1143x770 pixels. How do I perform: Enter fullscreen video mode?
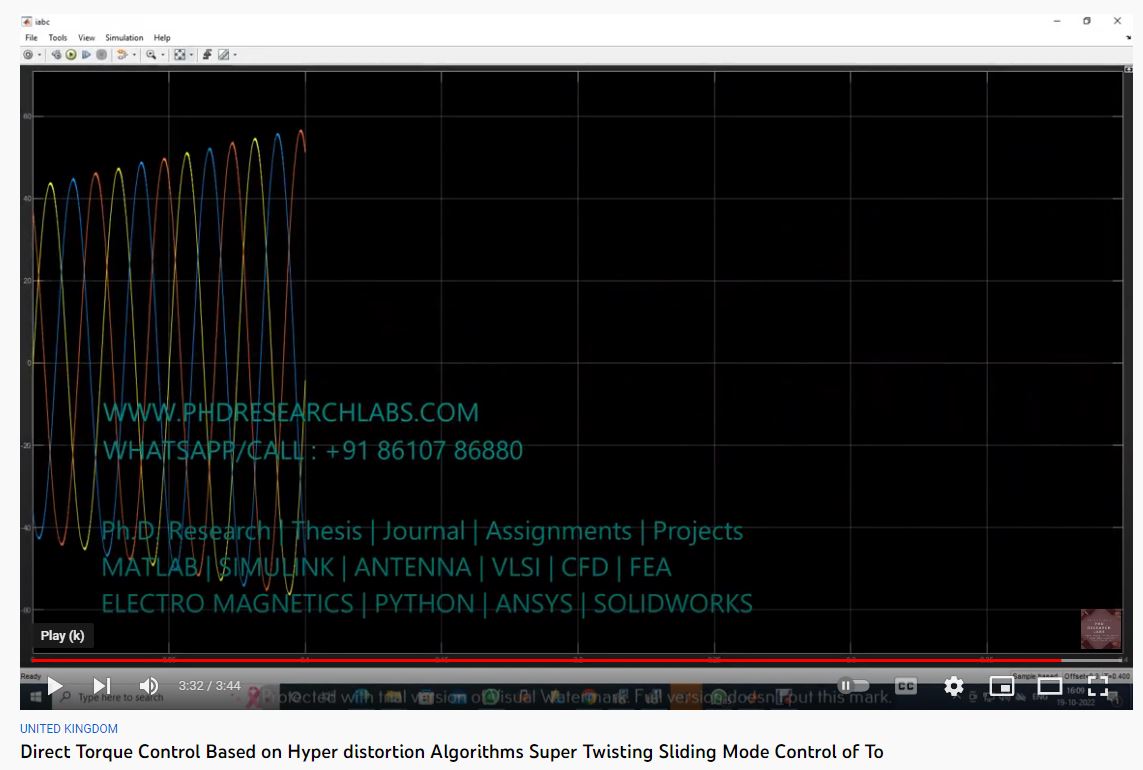click(1097, 686)
